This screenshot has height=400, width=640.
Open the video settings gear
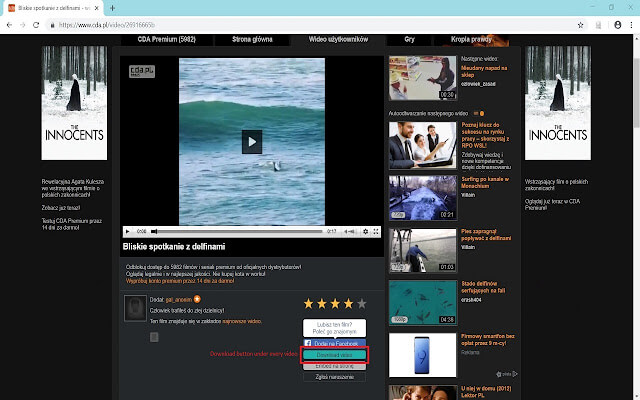[365, 231]
